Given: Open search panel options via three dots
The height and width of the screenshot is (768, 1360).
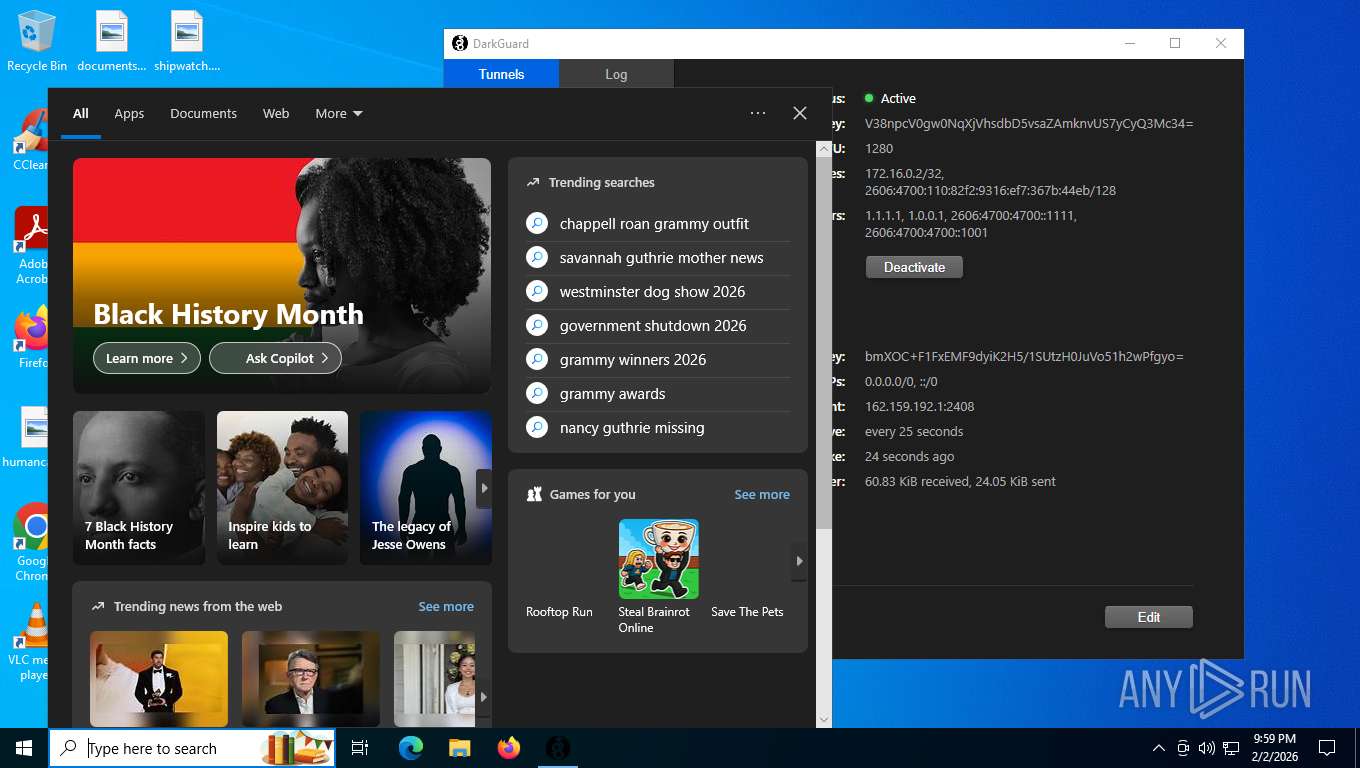Looking at the screenshot, I should coord(758,113).
